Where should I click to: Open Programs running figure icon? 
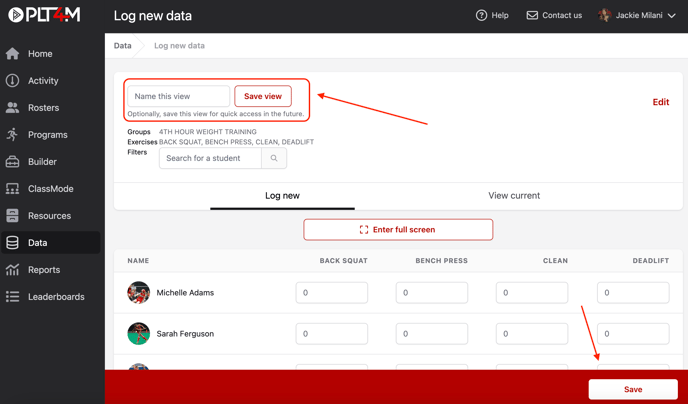tap(13, 135)
